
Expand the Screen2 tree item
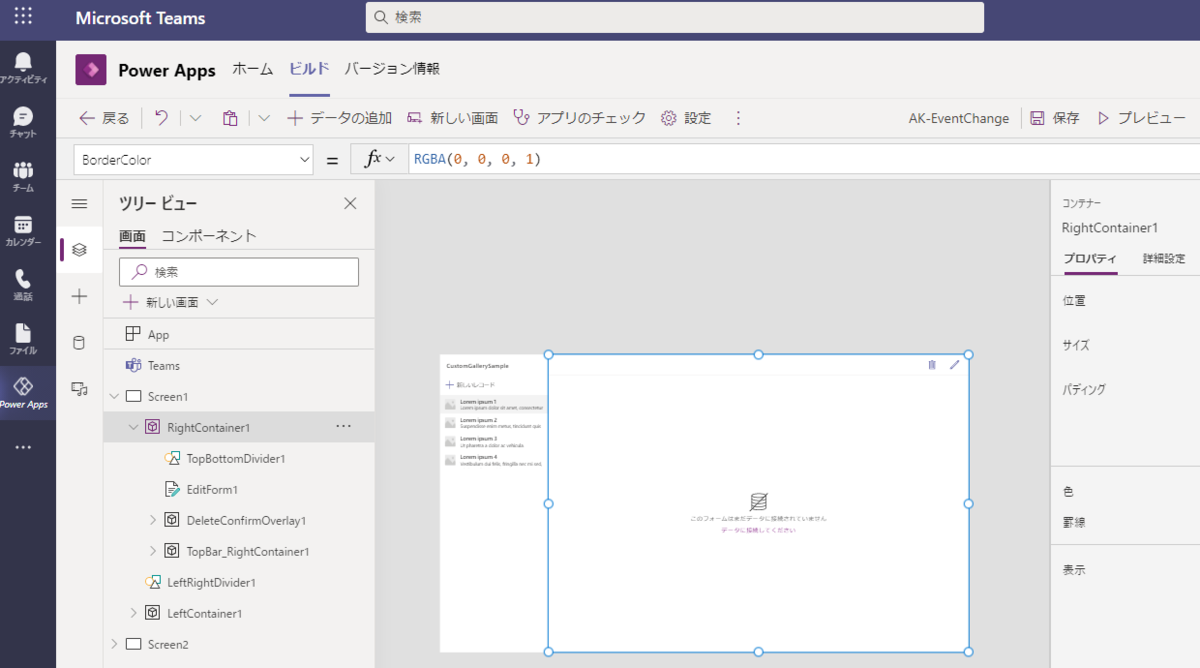pos(114,644)
